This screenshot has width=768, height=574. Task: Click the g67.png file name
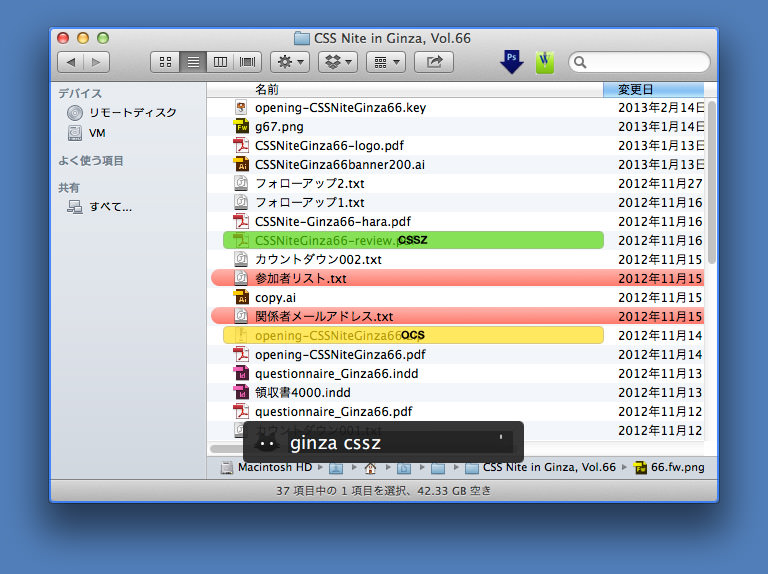tap(279, 127)
